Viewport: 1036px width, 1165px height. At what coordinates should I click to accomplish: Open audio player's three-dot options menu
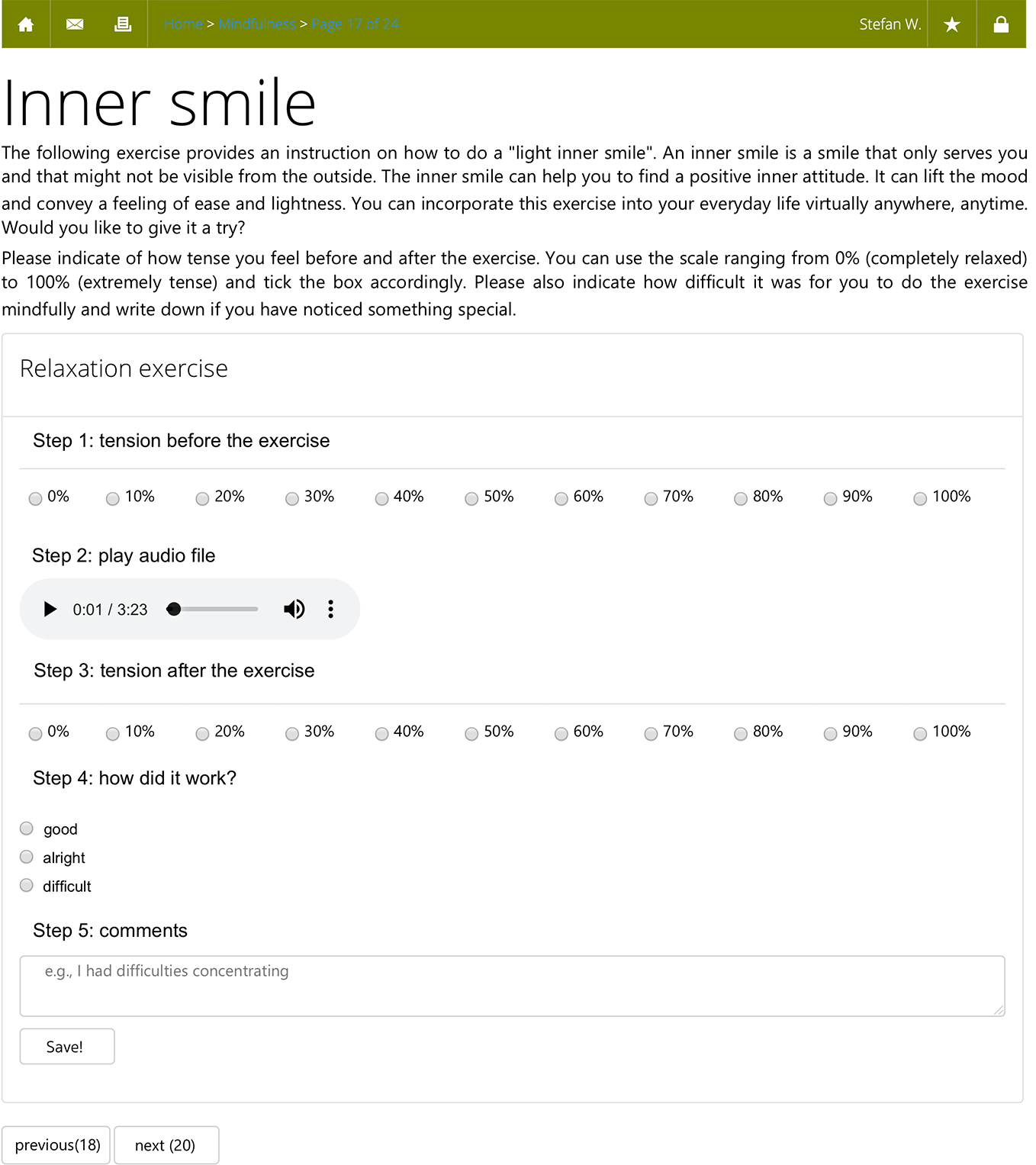(330, 609)
